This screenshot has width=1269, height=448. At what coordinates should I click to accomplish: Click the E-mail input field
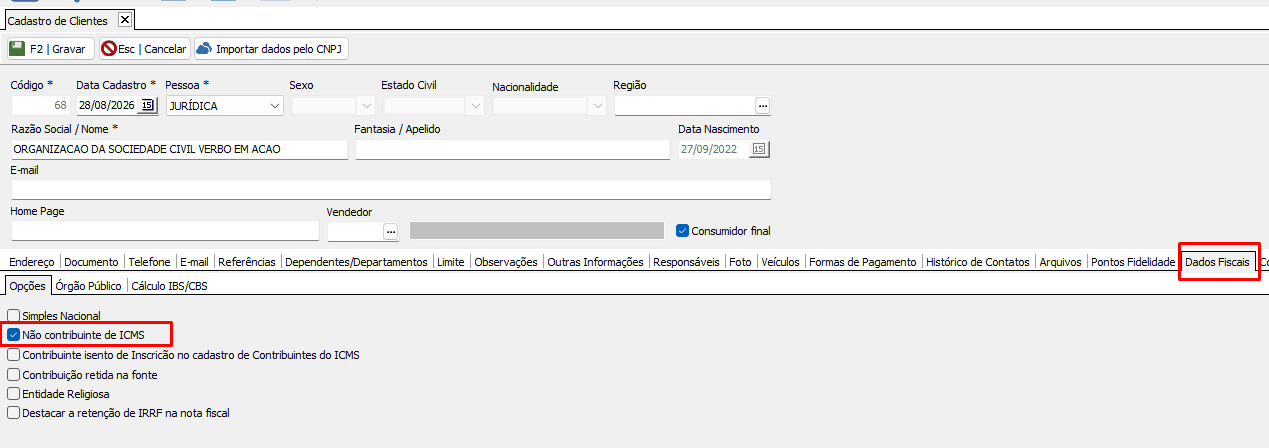coord(391,190)
